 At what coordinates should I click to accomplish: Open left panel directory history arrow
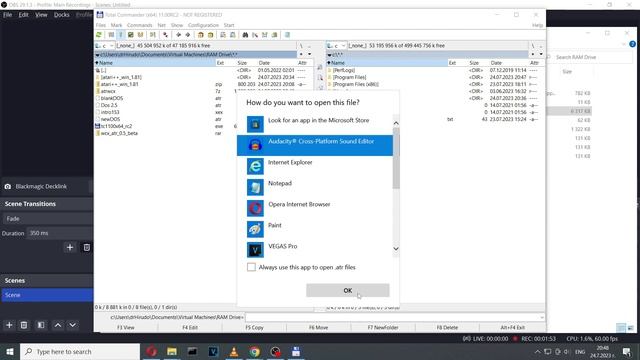309,54
